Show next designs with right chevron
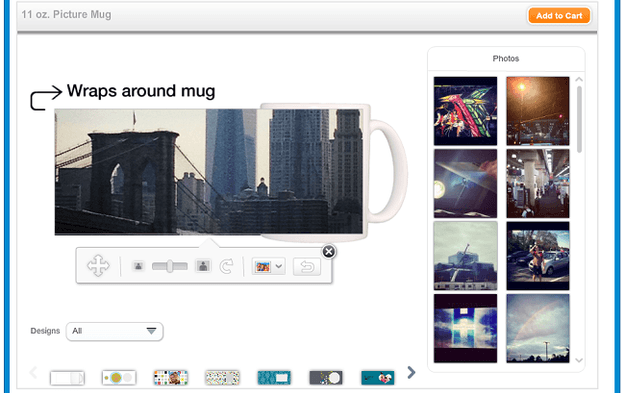 click(411, 373)
